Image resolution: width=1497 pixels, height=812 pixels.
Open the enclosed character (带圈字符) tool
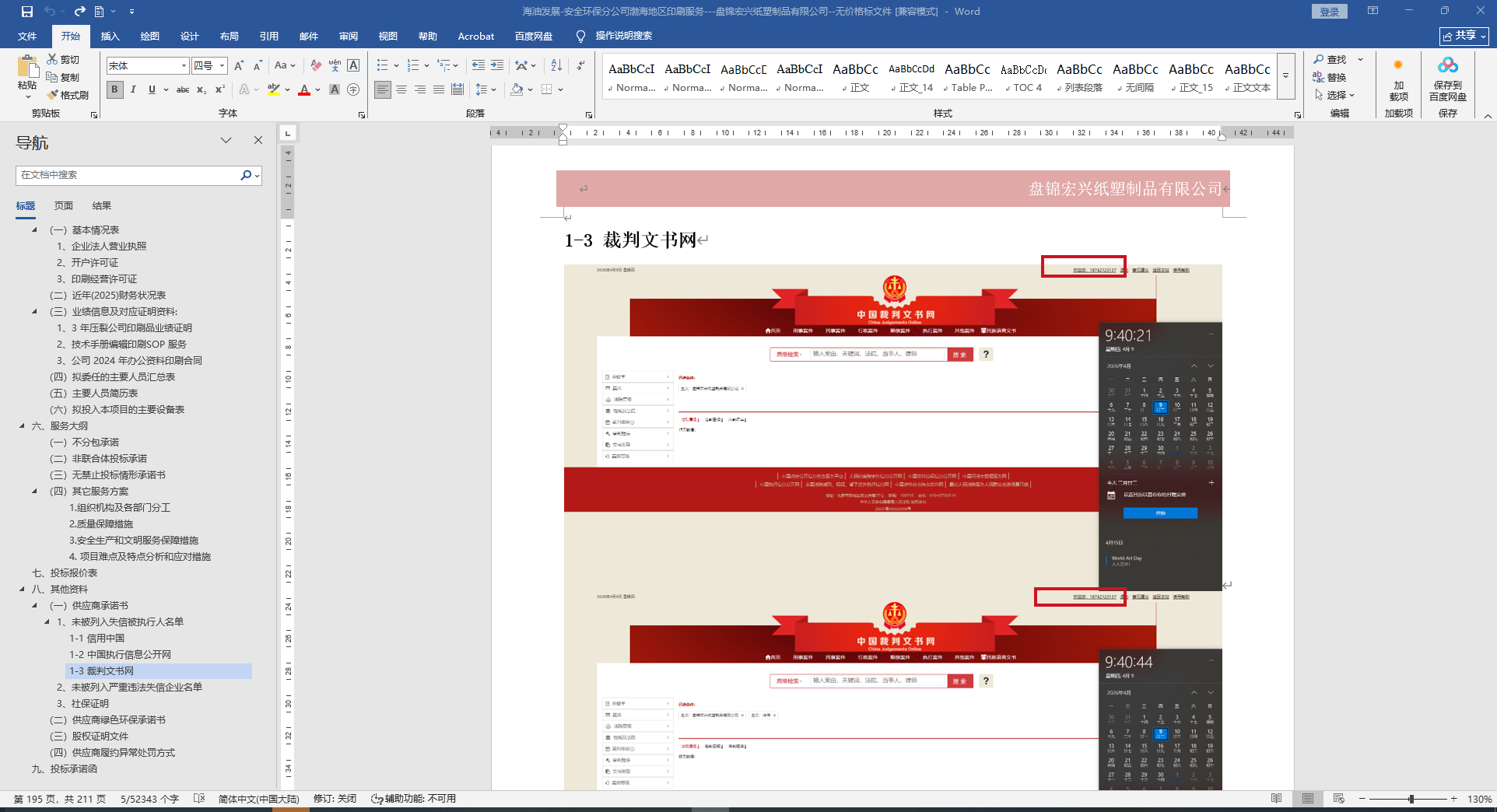(x=353, y=89)
